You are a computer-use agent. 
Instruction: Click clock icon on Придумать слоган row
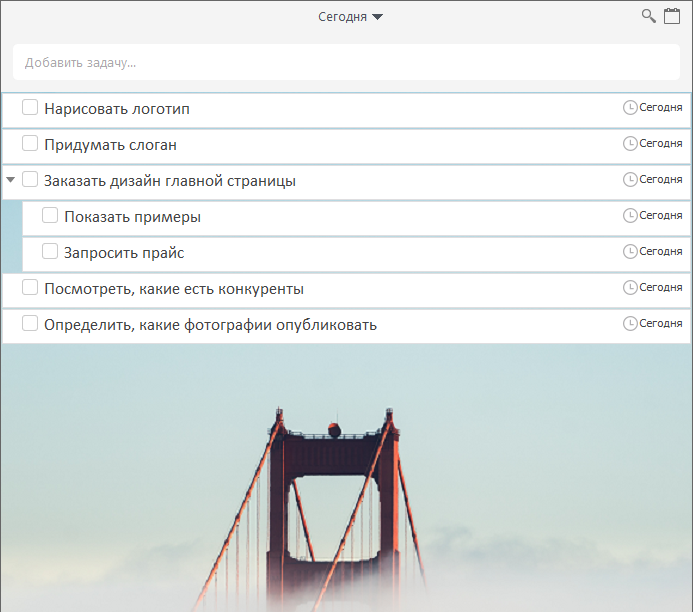point(630,144)
